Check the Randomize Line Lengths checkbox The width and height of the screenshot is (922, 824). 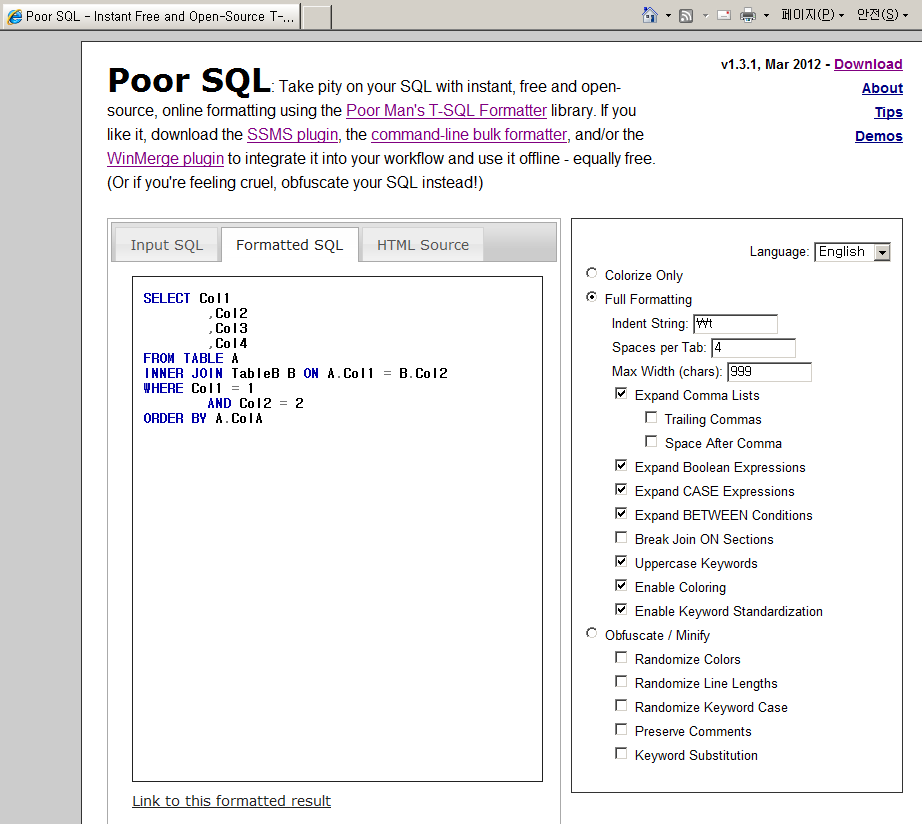621,682
